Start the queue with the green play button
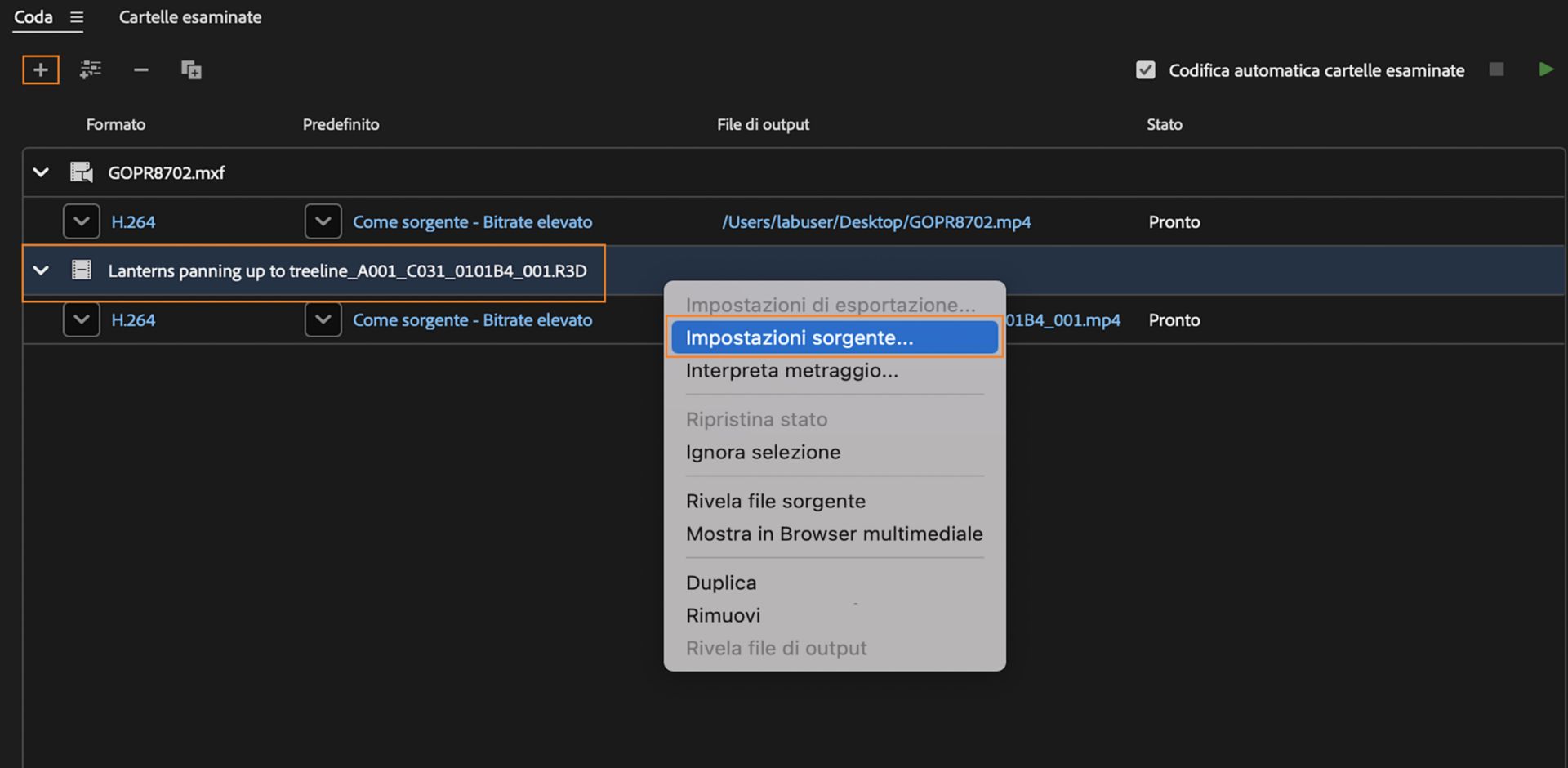The height and width of the screenshot is (768, 1568). tap(1545, 69)
